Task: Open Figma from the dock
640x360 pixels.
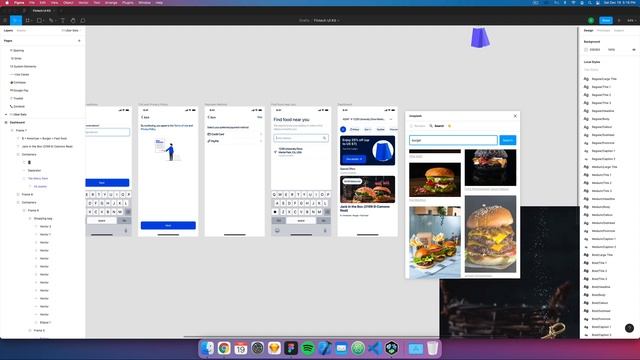Action: (291, 348)
